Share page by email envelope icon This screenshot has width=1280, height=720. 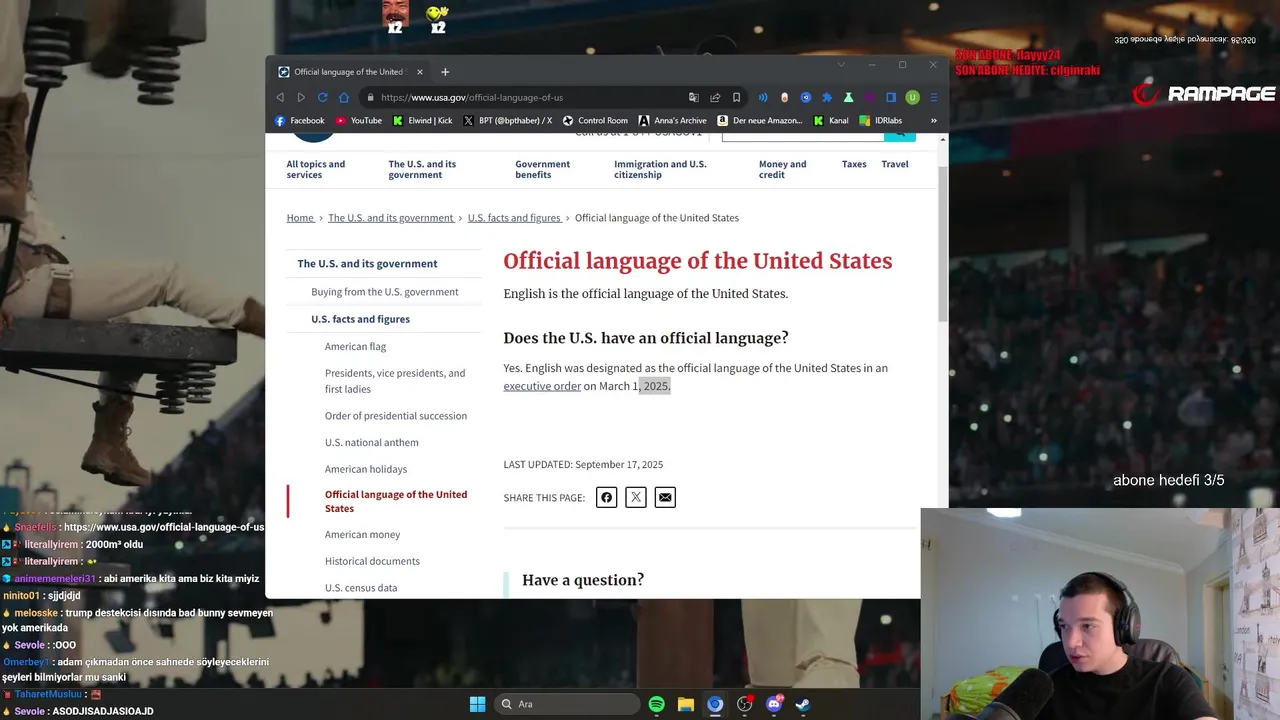665,497
